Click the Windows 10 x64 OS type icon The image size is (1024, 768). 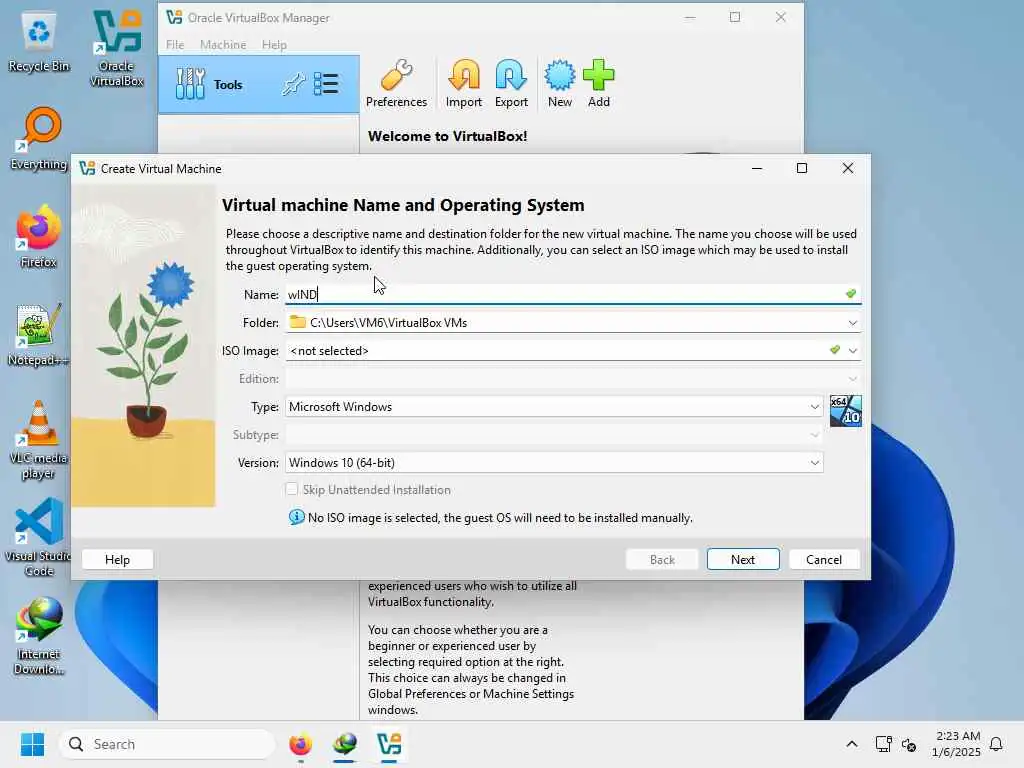846,411
